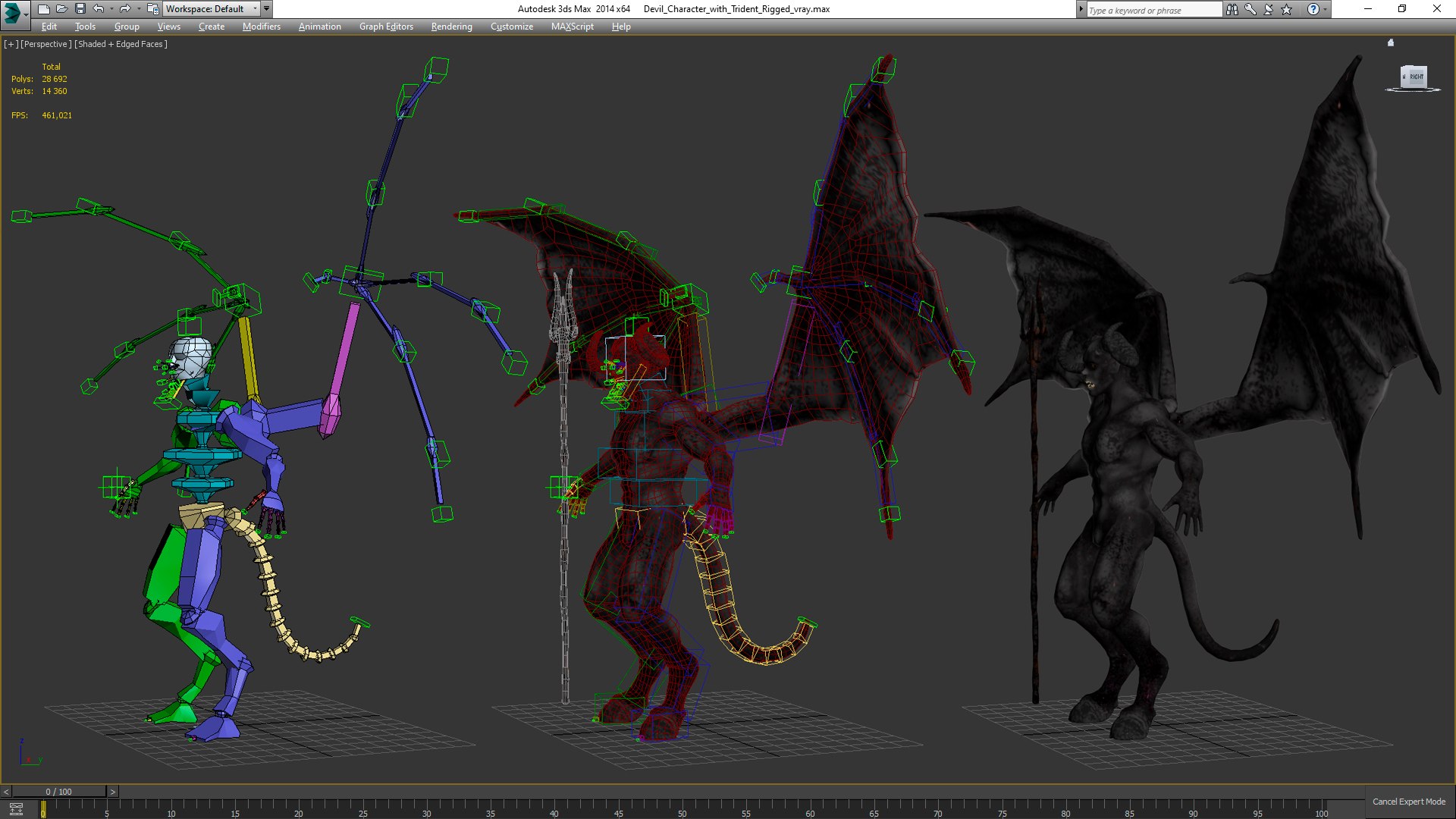The width and height of the screenshot is (1456, 819).
Task: Click the Cancel Expert Mode button
Action: (1409, 802)
